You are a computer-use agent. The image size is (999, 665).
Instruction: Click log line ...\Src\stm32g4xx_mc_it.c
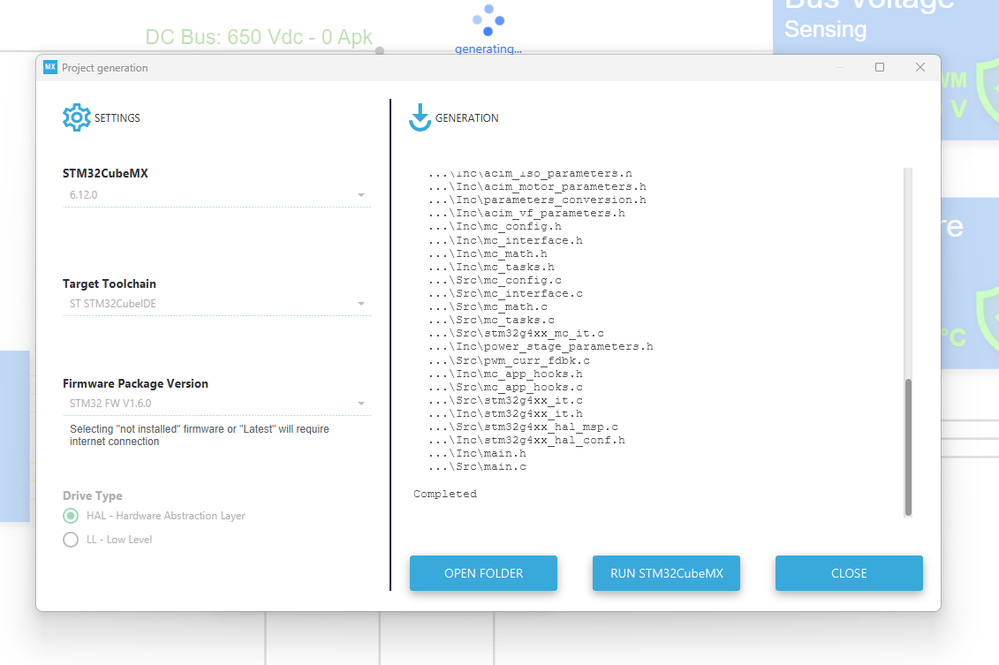pyautogui.click(x=516, y=334)
